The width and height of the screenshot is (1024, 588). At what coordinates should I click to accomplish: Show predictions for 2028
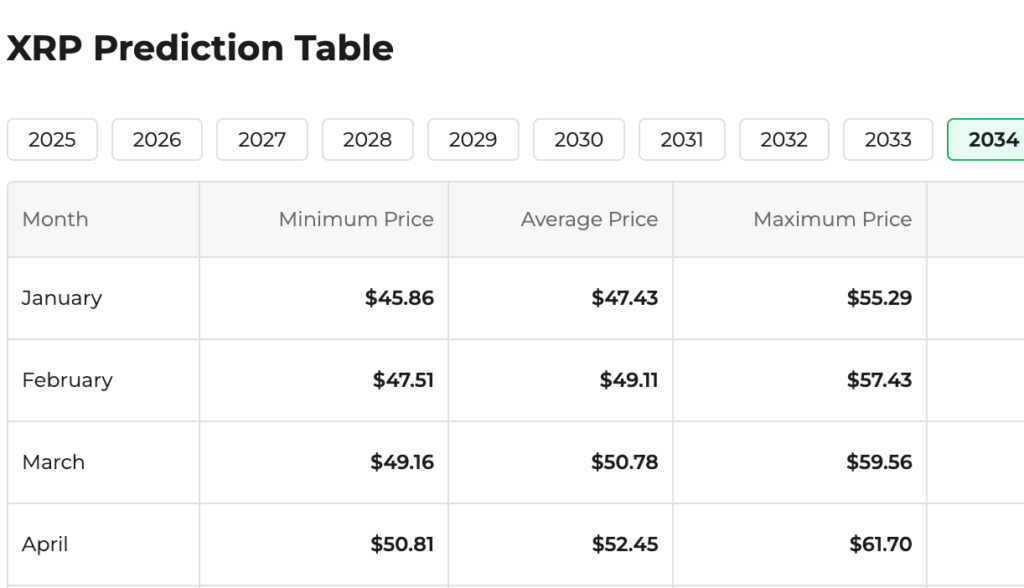click(x=367, y=140)
